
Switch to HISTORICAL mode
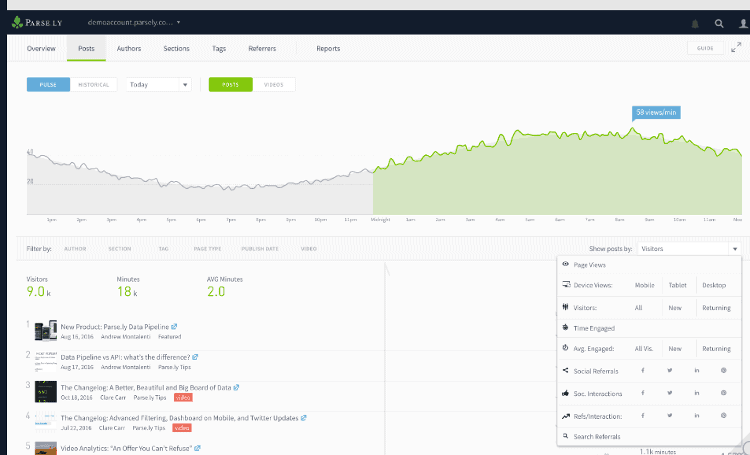94,85
